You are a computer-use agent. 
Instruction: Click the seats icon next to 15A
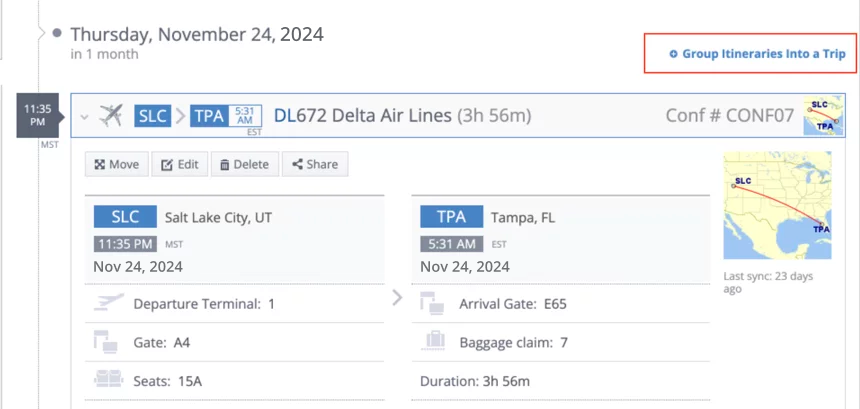tap(108, 380)
